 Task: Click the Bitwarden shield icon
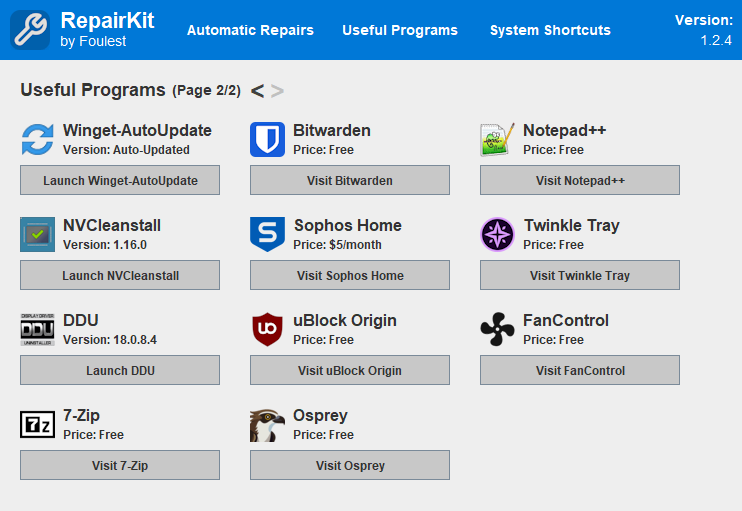pyautogui.click(x=267, y=140)
